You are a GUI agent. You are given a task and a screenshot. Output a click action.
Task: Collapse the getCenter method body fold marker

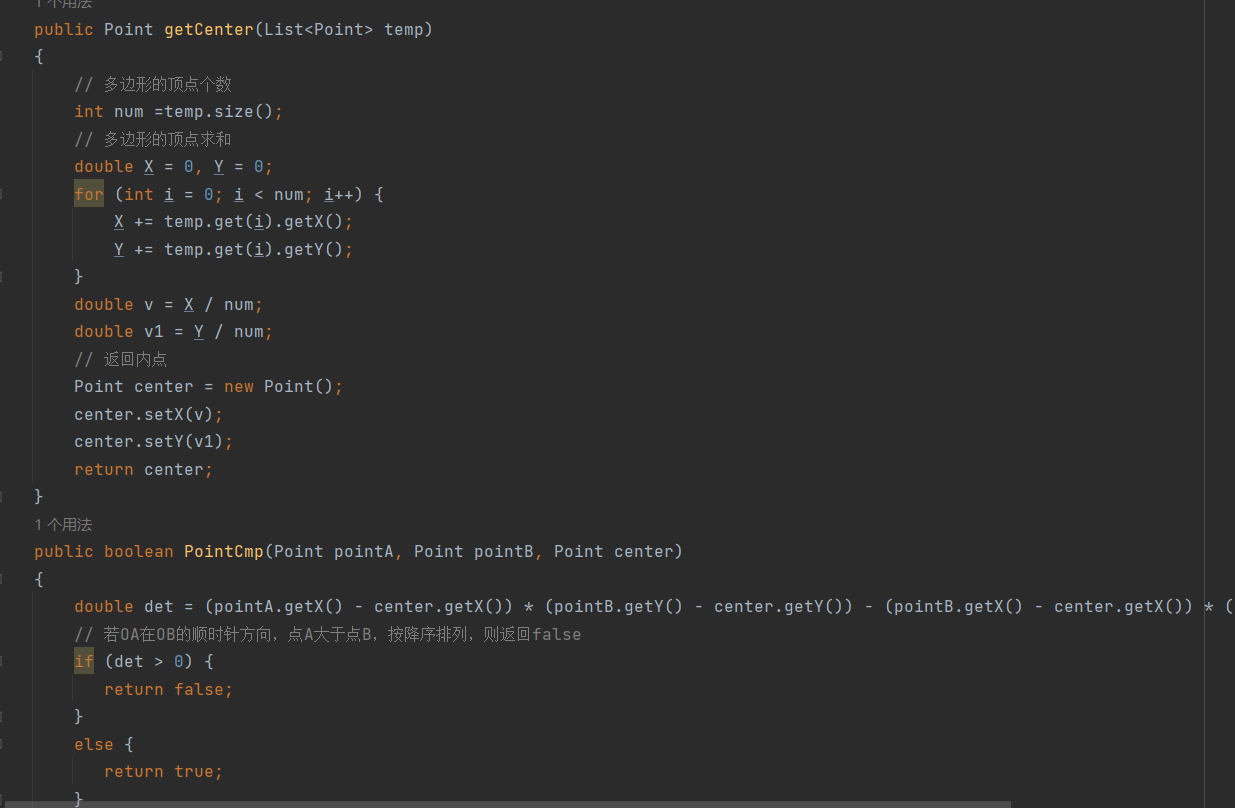coord(2,57)
